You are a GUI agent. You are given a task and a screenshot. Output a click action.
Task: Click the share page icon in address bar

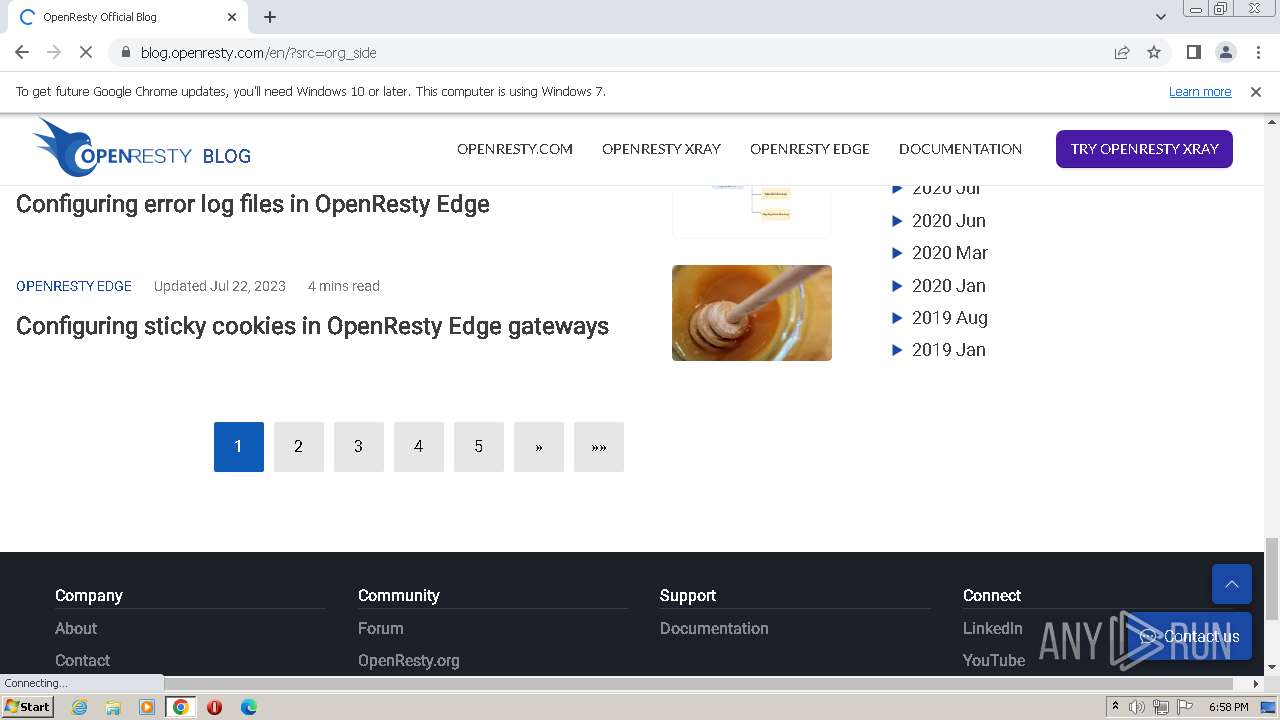pos(1122,52)
